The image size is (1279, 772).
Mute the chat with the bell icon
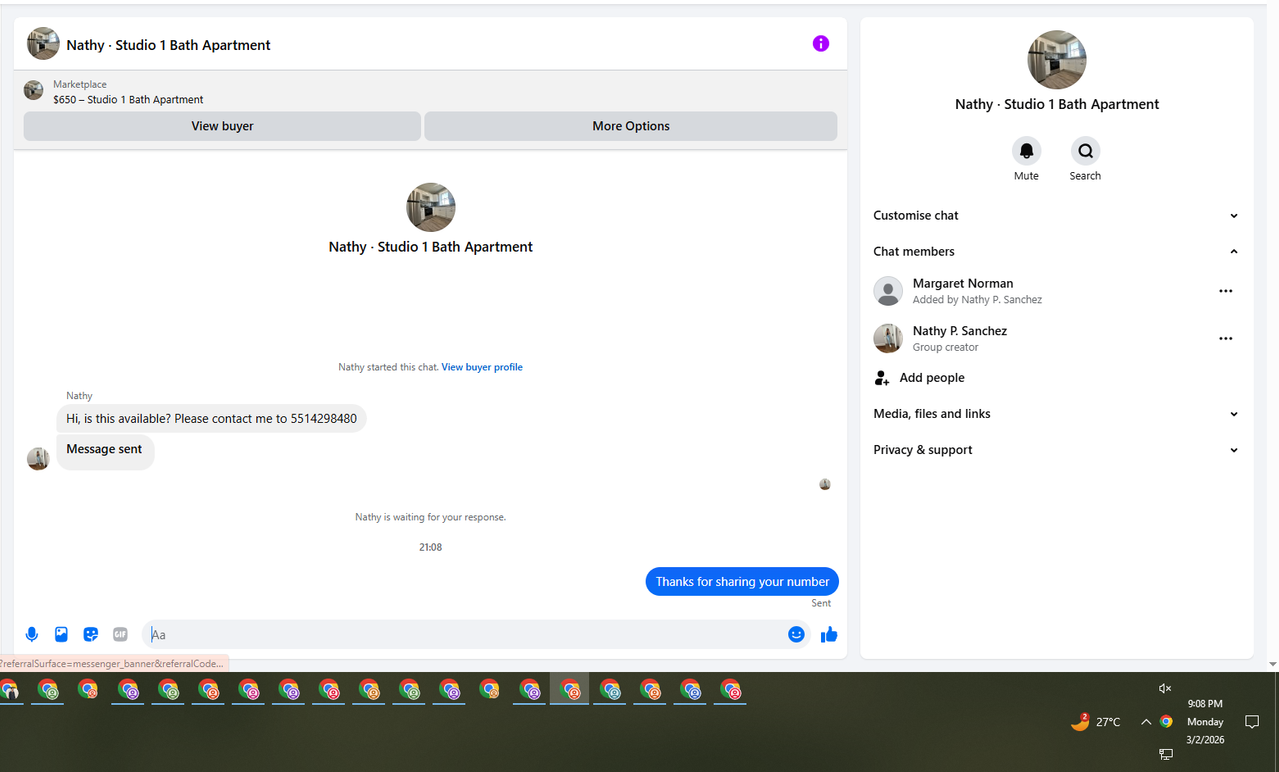(x=1026, y=151)
